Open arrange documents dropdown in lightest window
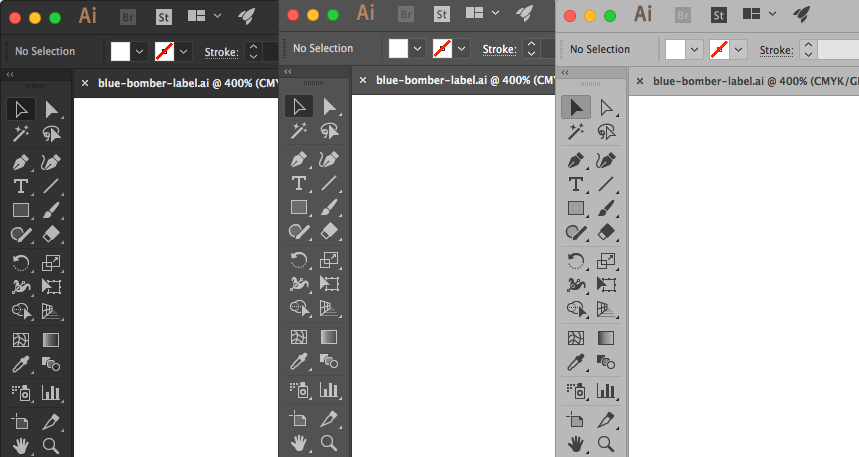Image resolution: width=859 pixels, height=457 pixels. 760,14
